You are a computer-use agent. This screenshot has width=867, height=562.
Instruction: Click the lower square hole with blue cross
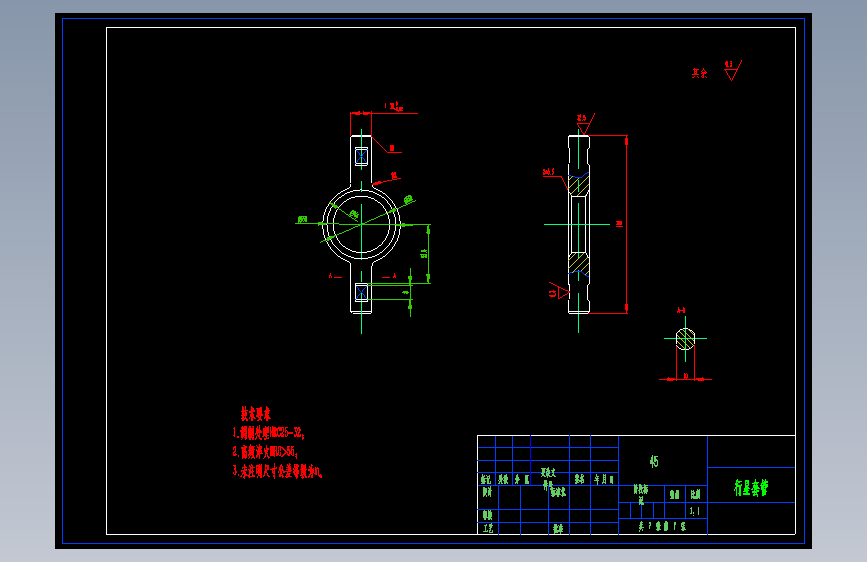pos(362,292)
